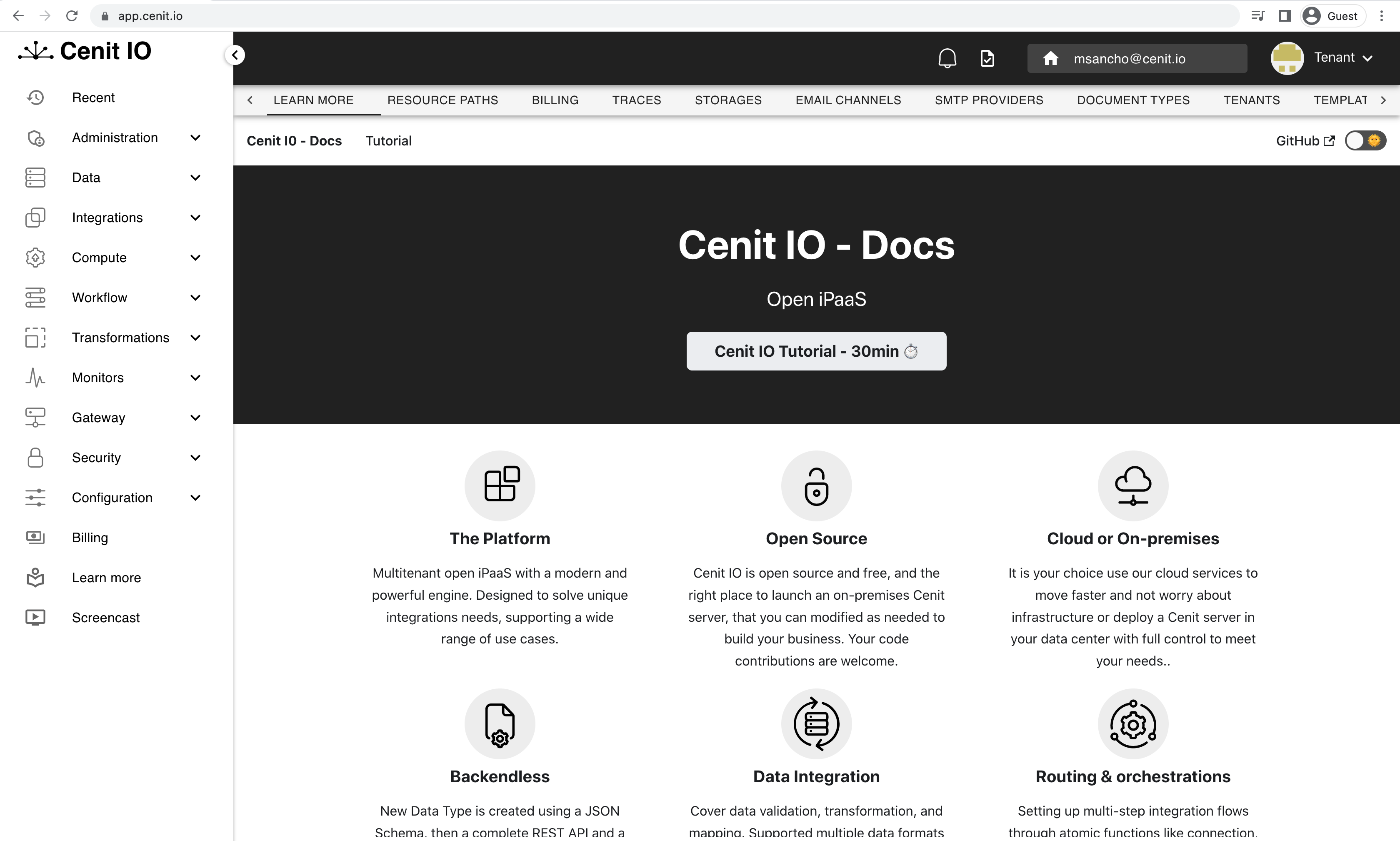The height and width of the screenshot is (841, 1400).
Task: Open the Recent history icon
Action: (35, 98)
